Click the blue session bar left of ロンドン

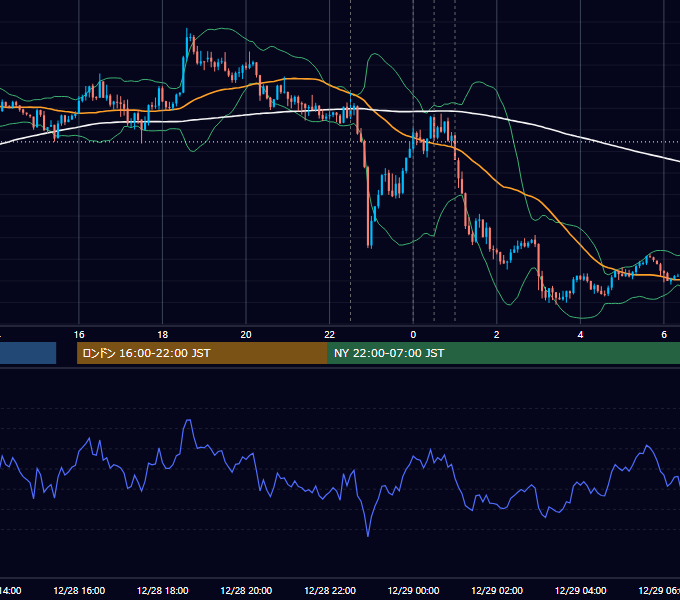pos(28,353)
